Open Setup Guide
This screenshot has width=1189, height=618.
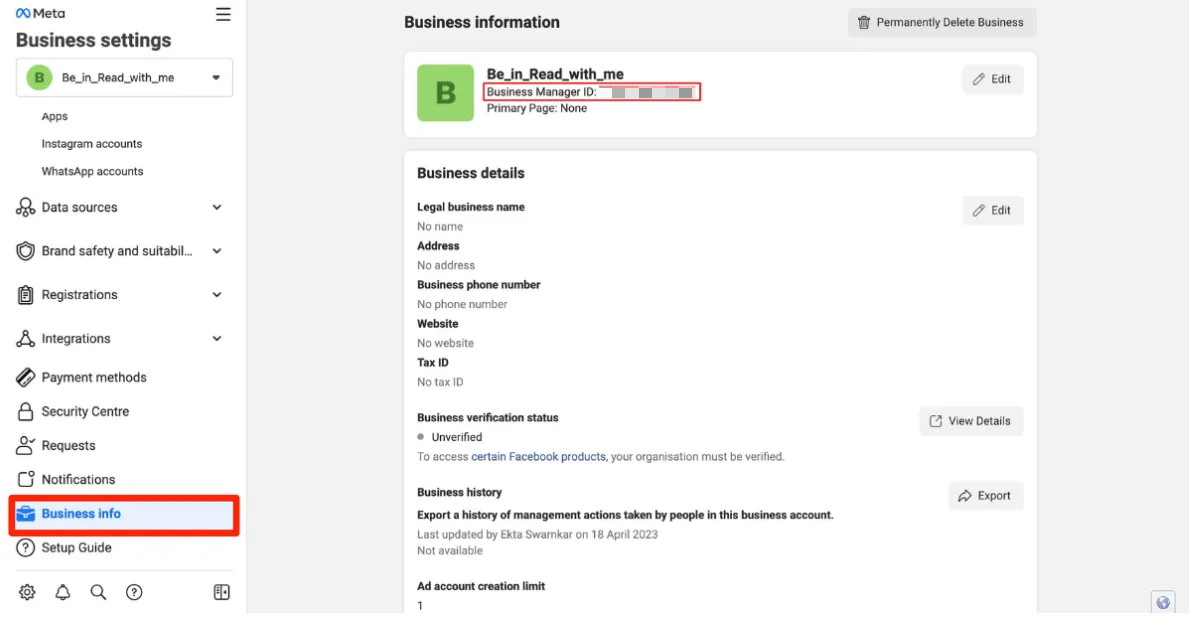pyautogui.click(x=77, y=547)
